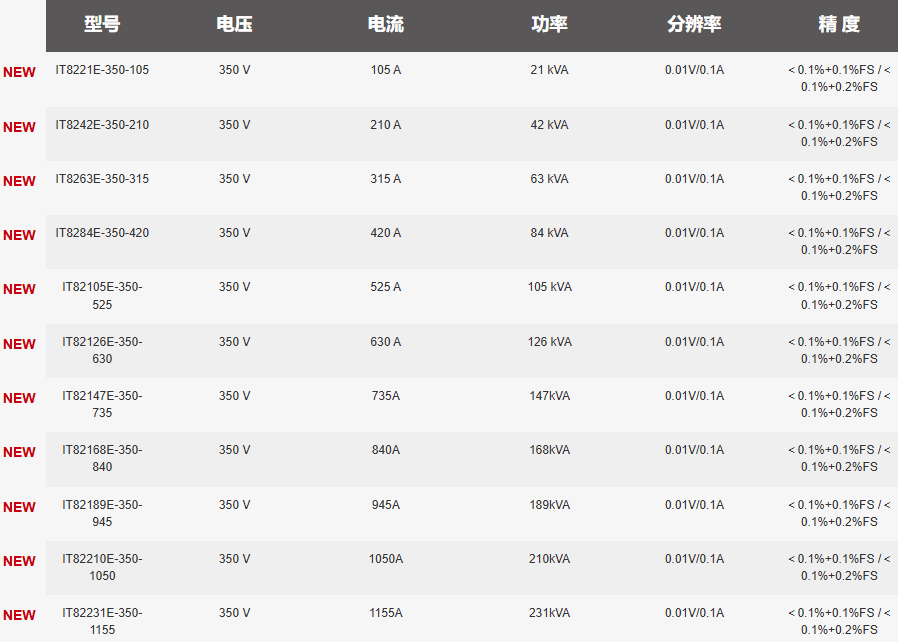Select the 210 A current cell

[385, 125]
